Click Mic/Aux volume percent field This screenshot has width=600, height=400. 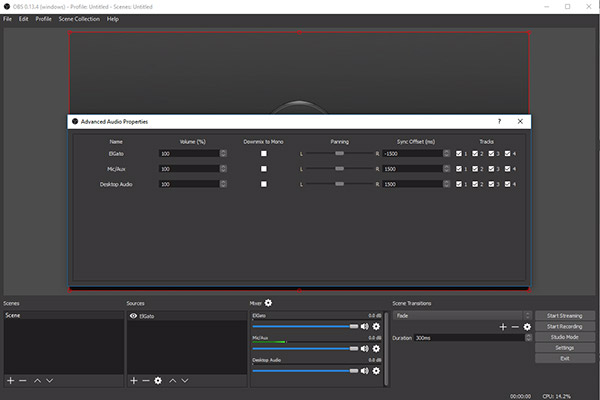tap(189, 169)
